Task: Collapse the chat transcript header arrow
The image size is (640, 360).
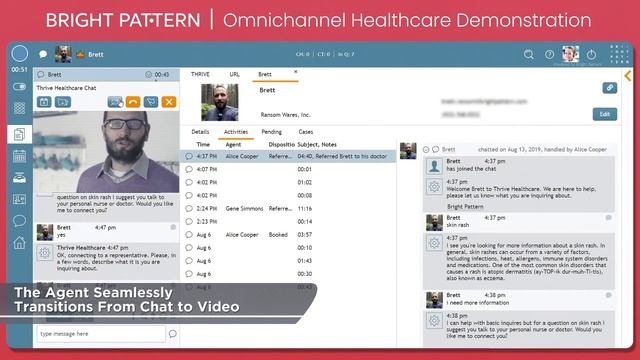Action: click(x=426, y=149)
